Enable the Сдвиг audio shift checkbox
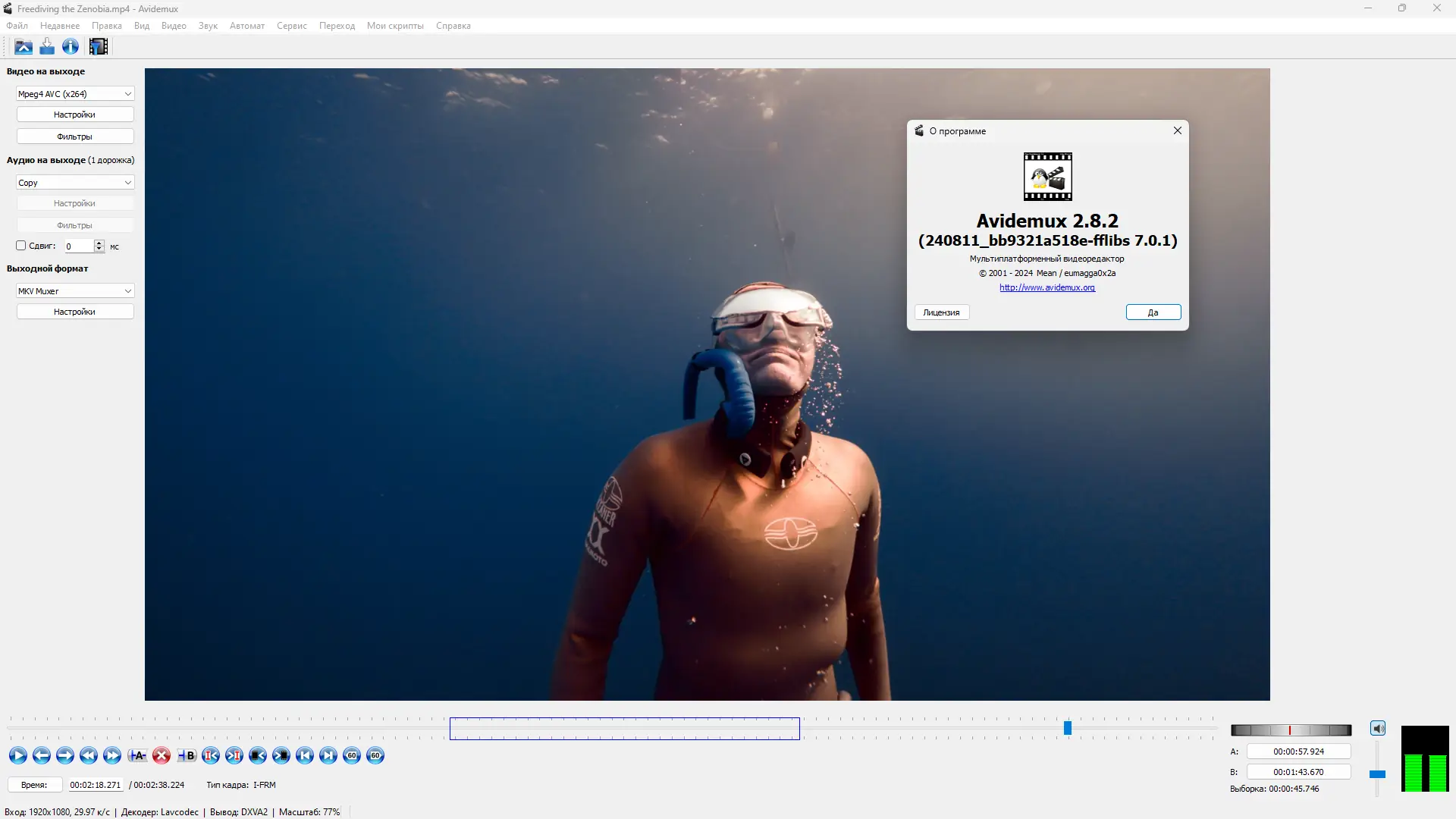 coord(21,246)
